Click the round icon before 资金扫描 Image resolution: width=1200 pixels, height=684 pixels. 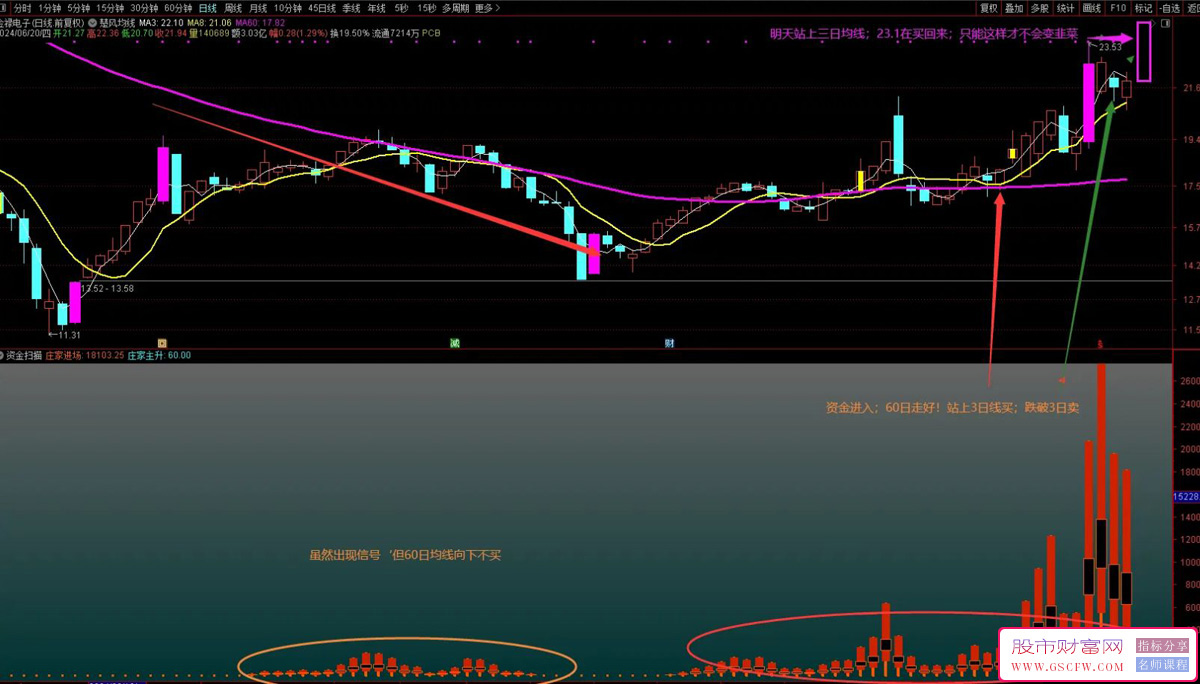coord(3,355)
